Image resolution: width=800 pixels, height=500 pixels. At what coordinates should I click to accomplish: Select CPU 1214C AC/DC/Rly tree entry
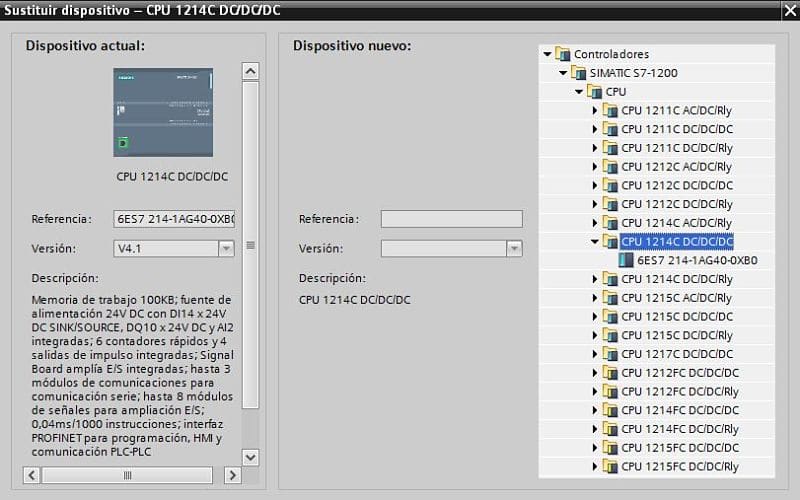(x=676, y=223)
